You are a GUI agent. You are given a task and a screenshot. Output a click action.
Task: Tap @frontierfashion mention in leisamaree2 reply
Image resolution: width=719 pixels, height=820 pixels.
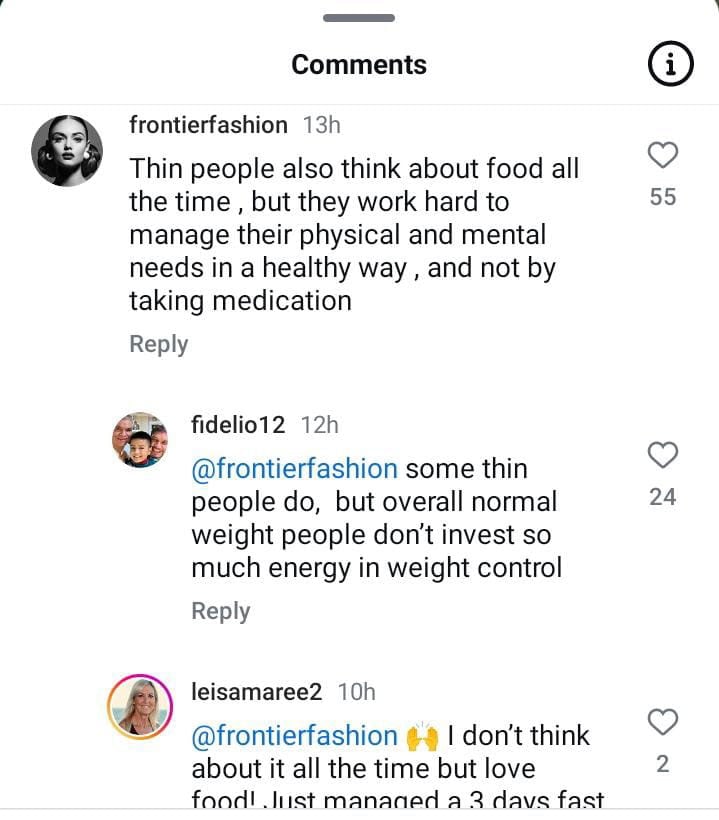pos(294,736)
